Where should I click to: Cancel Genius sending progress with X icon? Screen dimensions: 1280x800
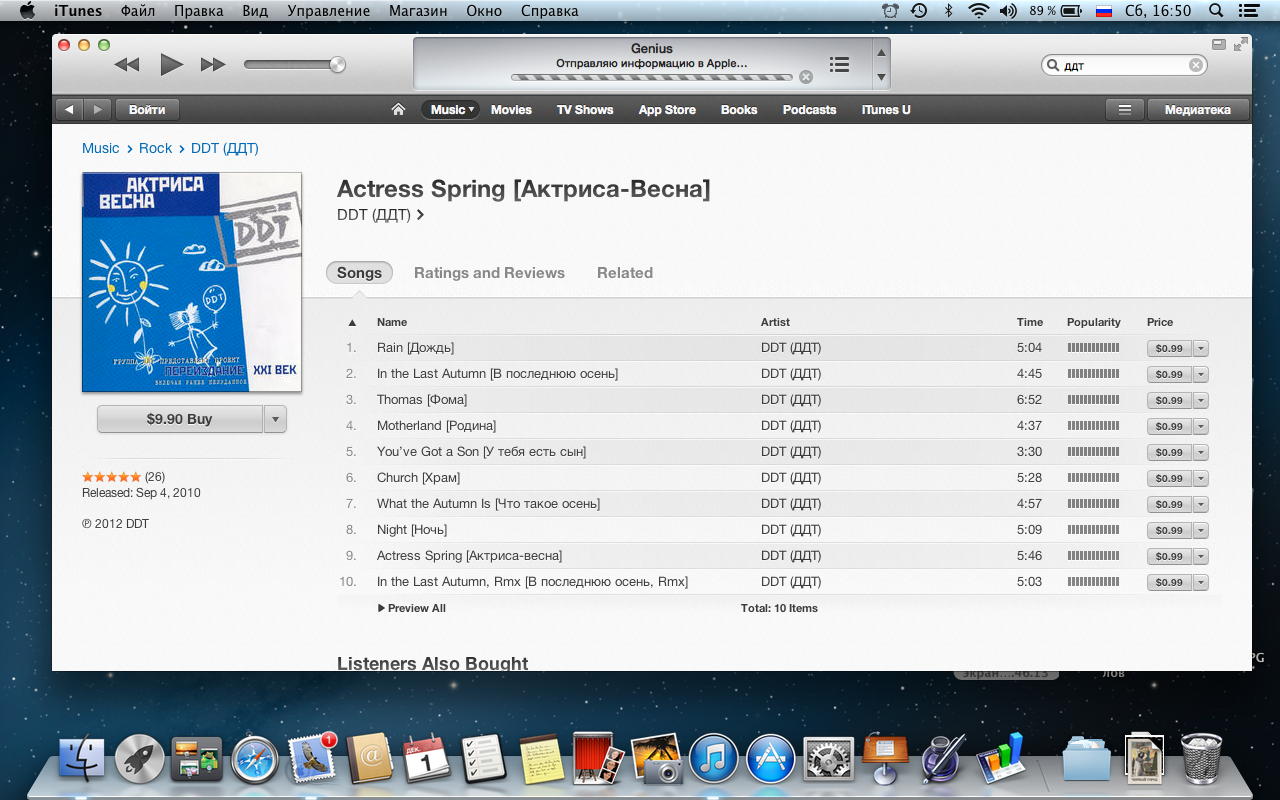[806, 77]
